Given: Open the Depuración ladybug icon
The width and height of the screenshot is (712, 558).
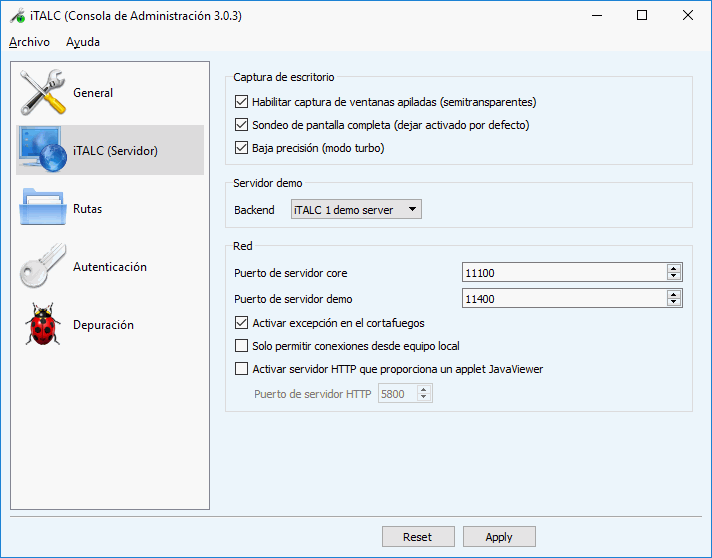Looking at the screenshot, I should coord(42,325).
